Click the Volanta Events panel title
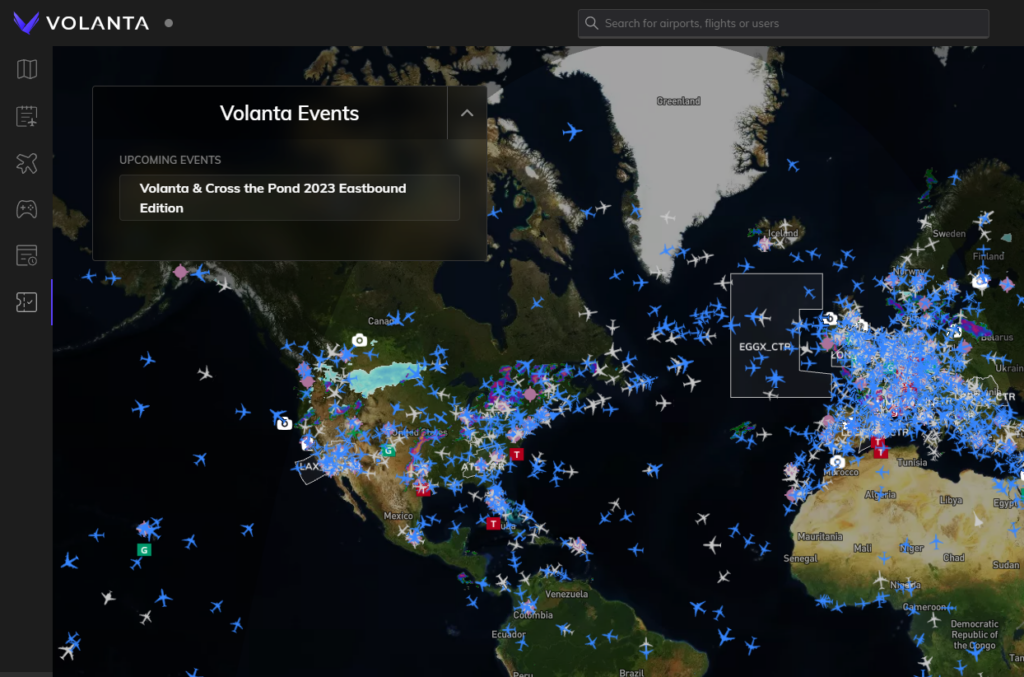 pos(289,113)
